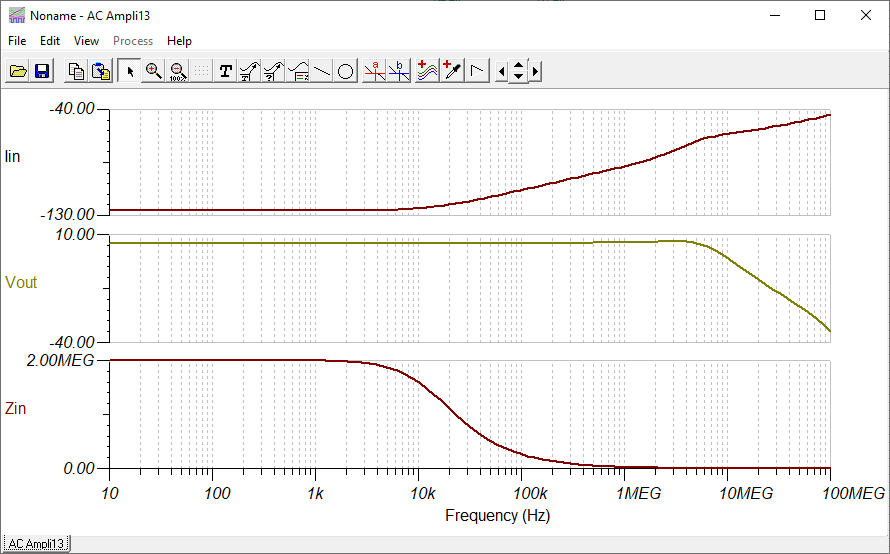The width and height of the screenshot is (890, 554).
Task: Paste from clipboard toolbar icon
Action: click(x=100, y=71)
